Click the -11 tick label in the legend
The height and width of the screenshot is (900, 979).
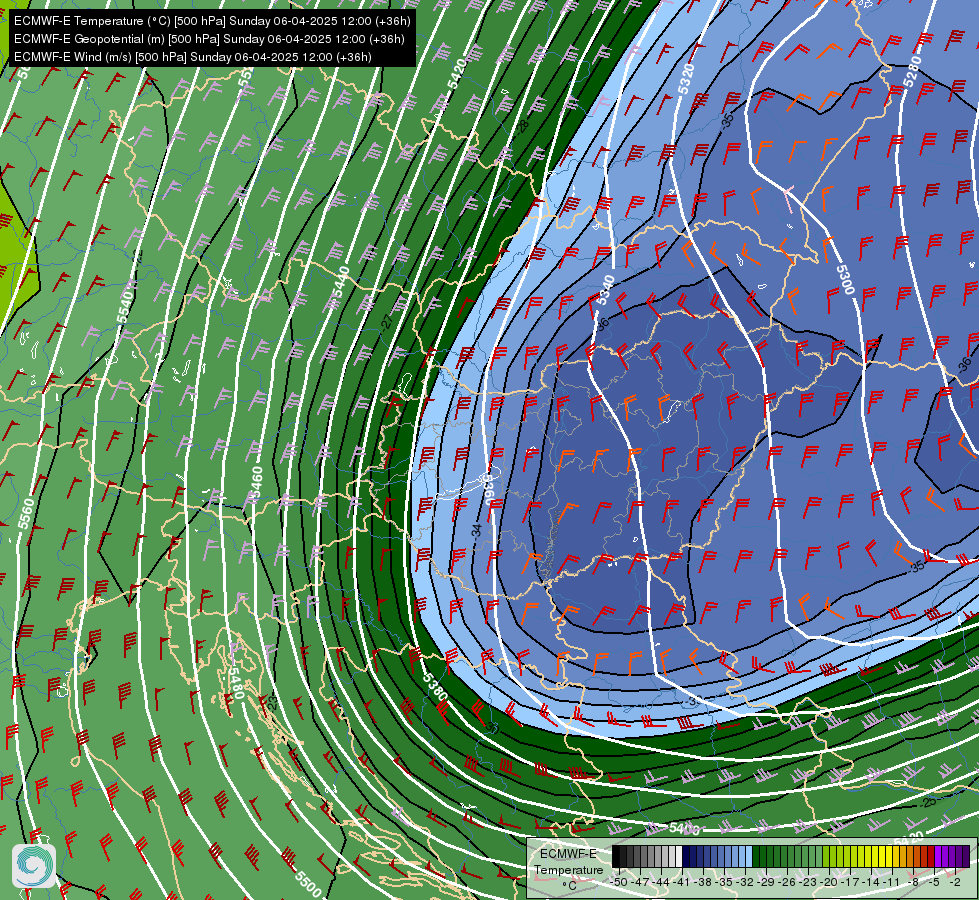click(x=893, y=882)
